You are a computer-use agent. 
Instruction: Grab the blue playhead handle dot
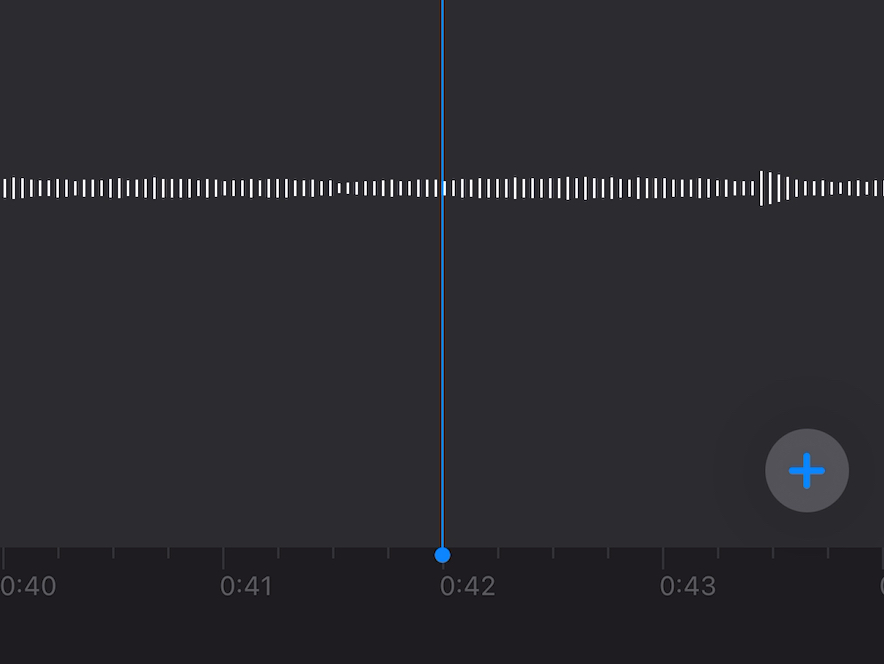click(443, 555)
